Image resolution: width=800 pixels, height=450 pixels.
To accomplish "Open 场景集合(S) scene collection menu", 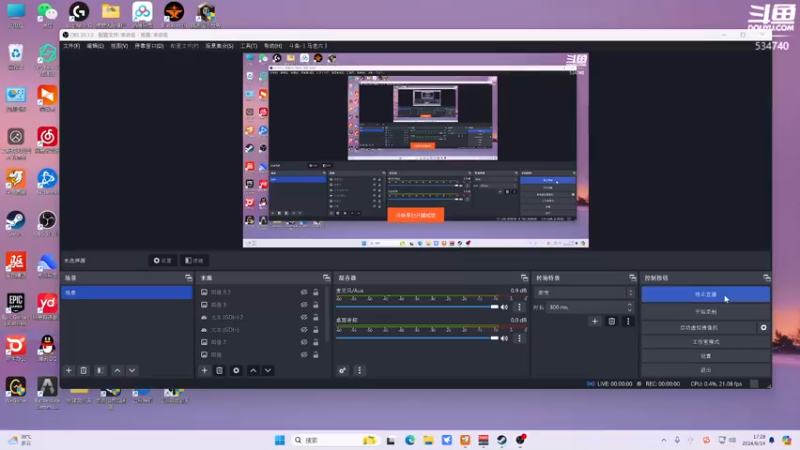I will tap(219, 46).
